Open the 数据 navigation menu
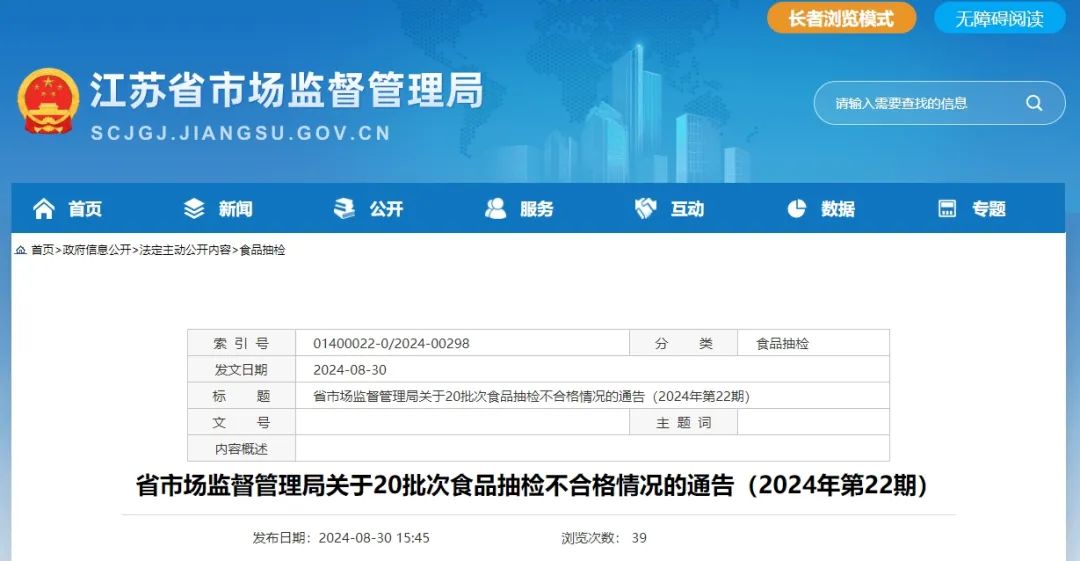1080x561 pixels. pyautogui.click(x=838, y=209)
